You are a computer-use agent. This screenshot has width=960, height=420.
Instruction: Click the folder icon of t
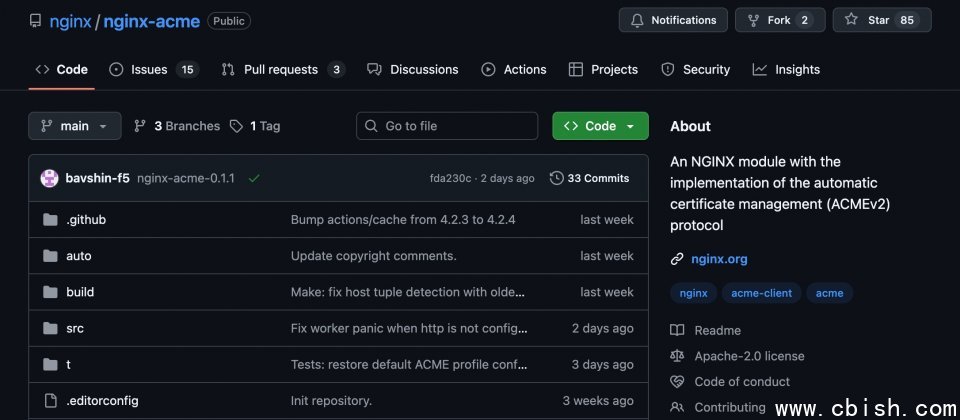point(50,364)
